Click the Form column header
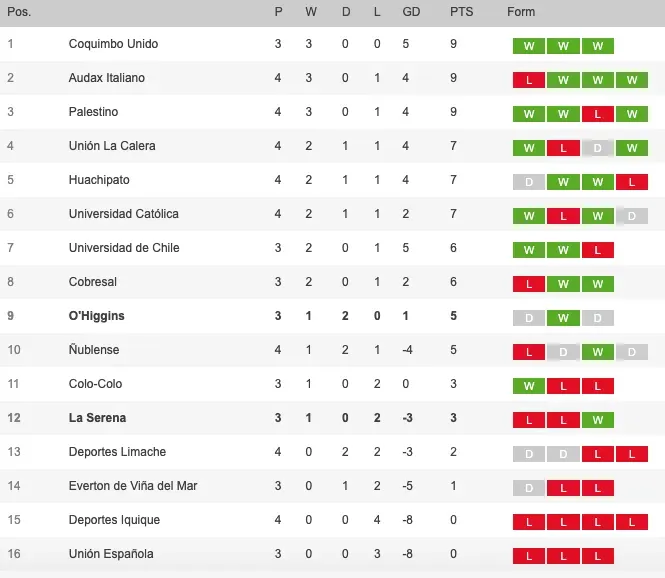Image resolution: width=665 pixels, height=578 pixels. [521, 12]
